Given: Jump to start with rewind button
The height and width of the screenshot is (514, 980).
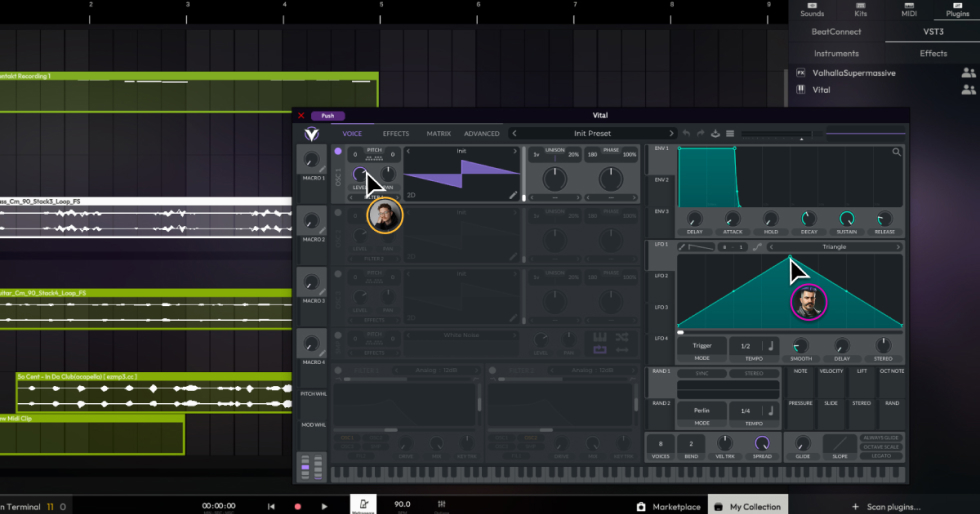Looking at the screenshot, I should click(x=271, y=506).
